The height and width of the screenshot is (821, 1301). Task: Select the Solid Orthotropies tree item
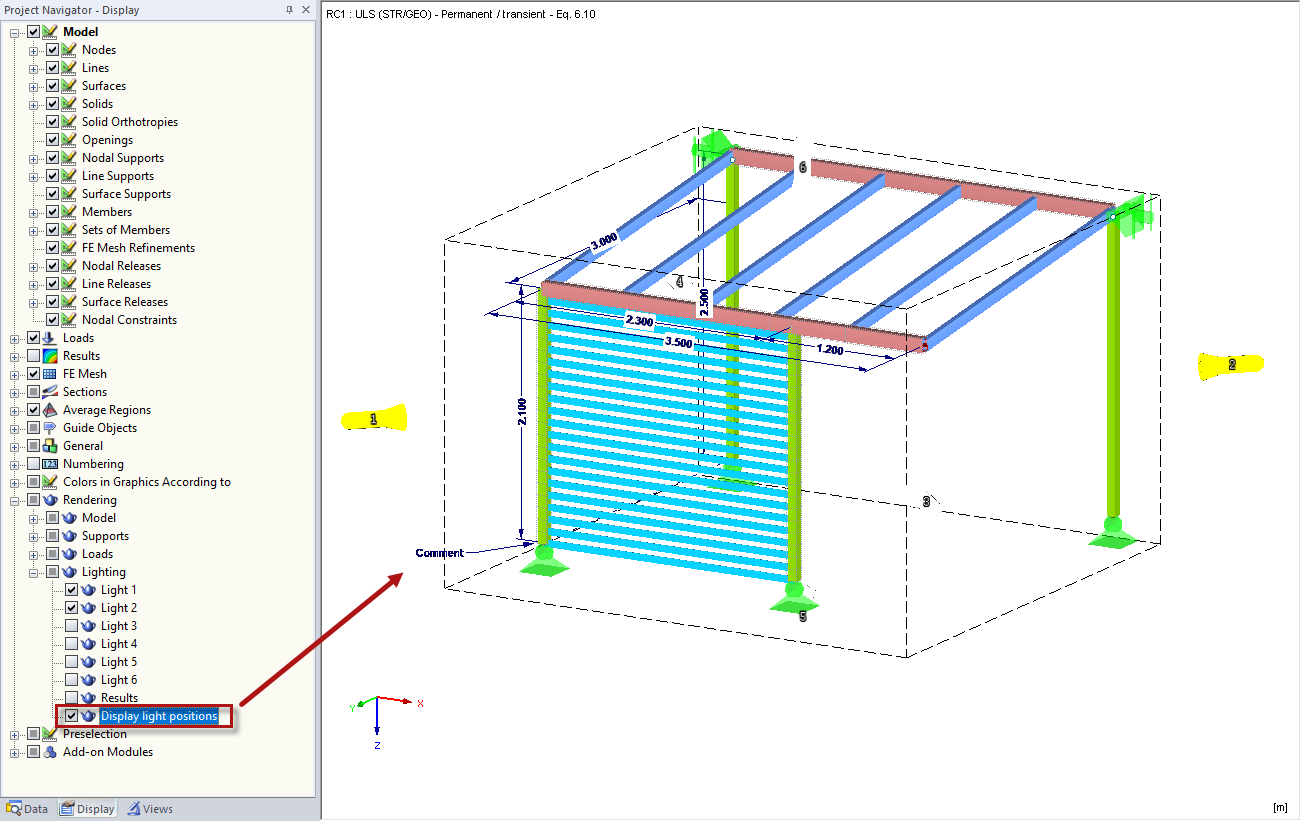point(130,122)
